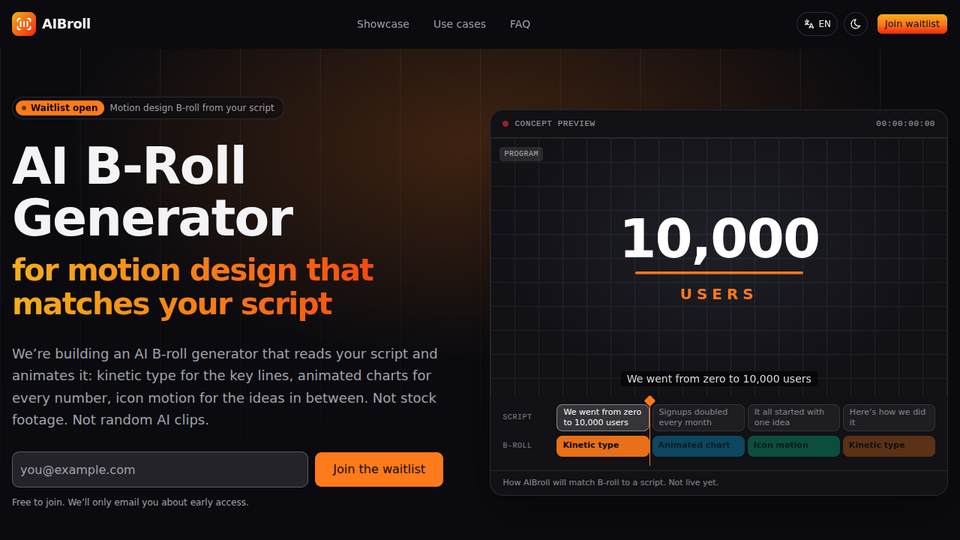Click 'Free to join' note text

pos(130,502)
